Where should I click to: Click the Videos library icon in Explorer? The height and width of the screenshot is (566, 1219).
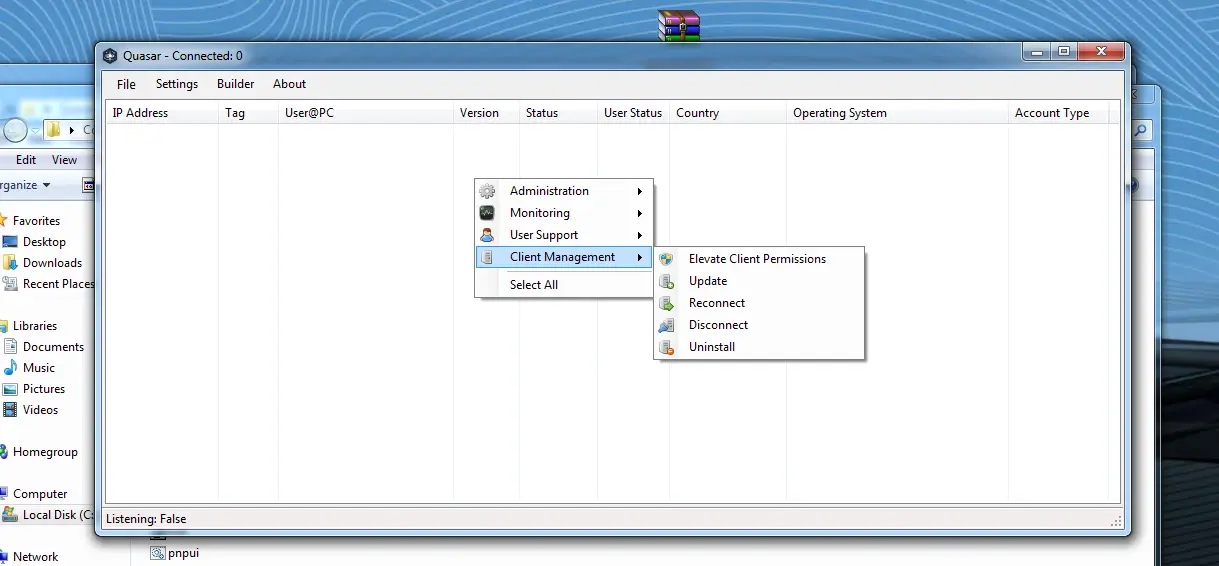tap(9, 410)
